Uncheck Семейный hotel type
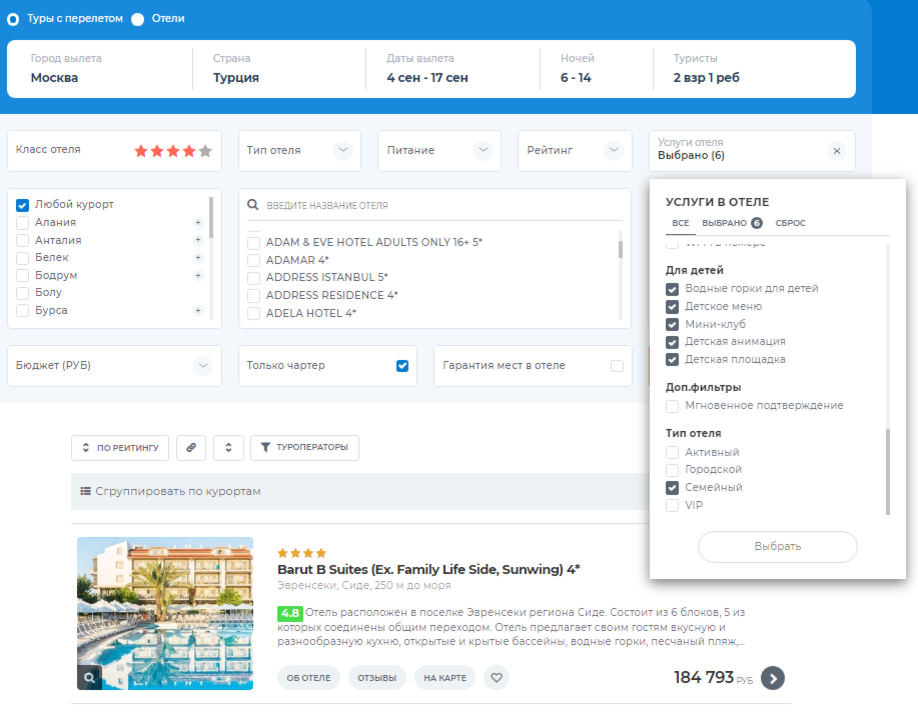The width and height of the screenshot is (918, 713). click(672, 488)
